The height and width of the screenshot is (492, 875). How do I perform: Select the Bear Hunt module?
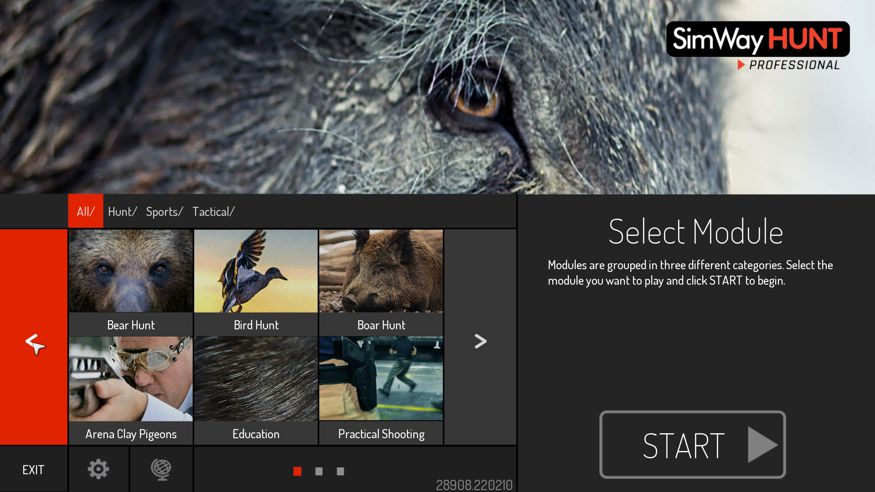(x=130, y=282)
